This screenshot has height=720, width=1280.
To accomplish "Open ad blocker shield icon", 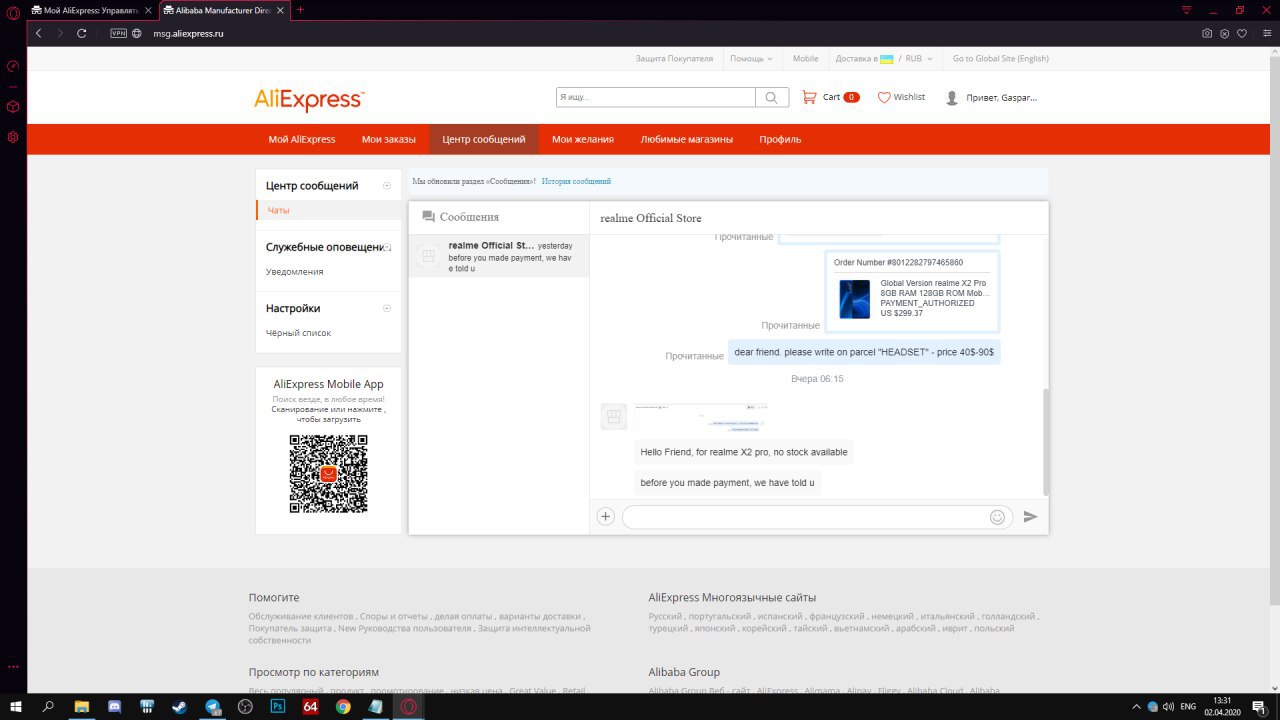I will pos(1224,33).
